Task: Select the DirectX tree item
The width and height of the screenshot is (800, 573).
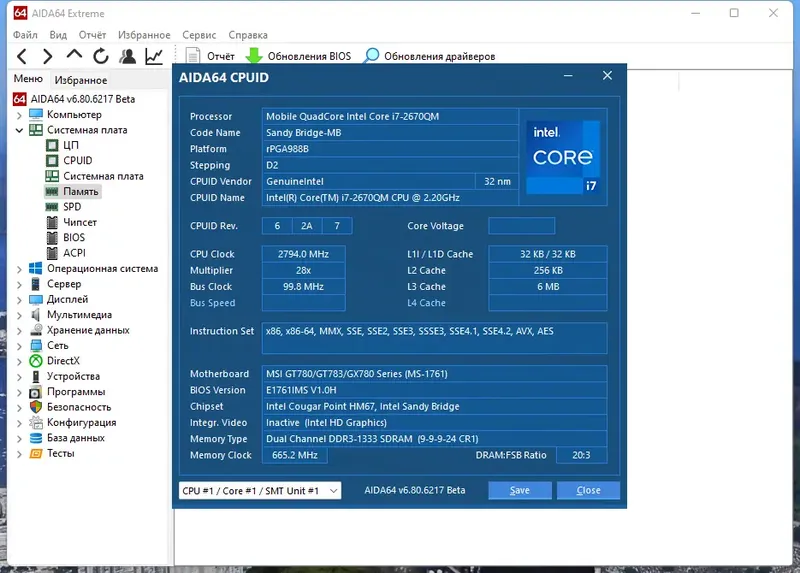Action: [x=63, y=361]
